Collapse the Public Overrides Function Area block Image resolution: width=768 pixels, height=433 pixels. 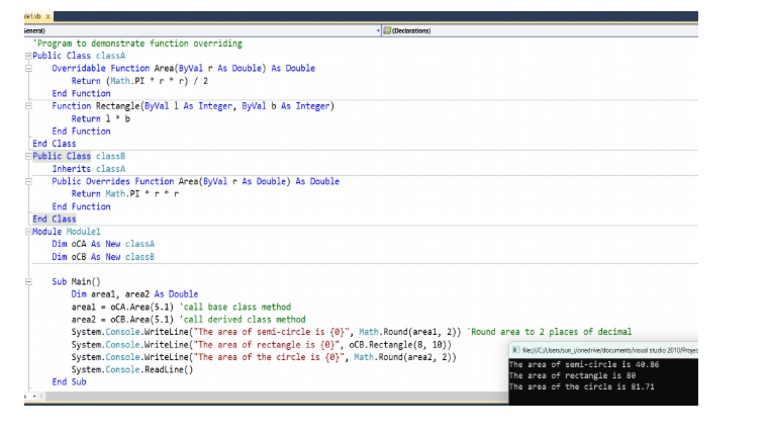click(28, 182)
